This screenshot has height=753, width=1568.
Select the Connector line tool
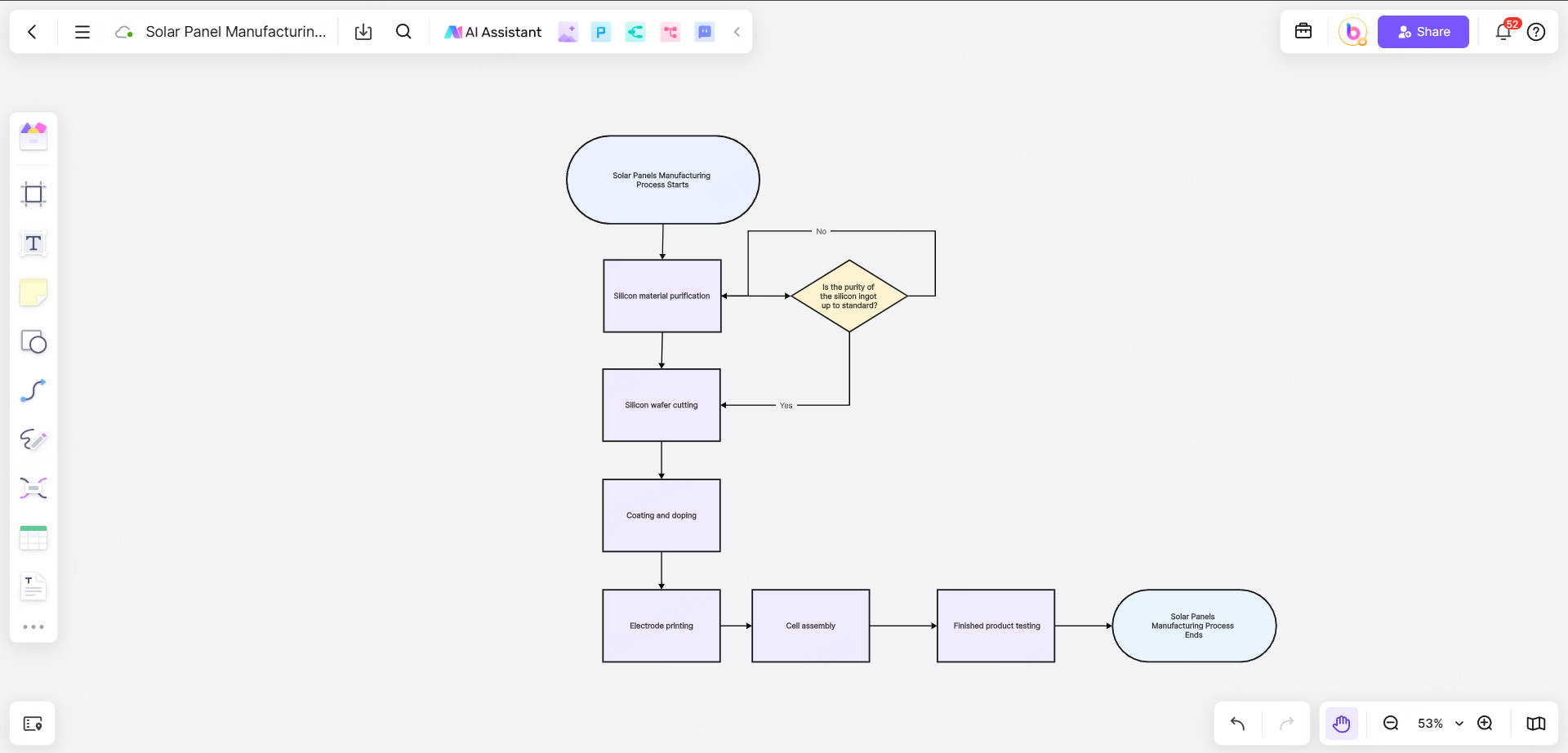(x=33, y=390)
